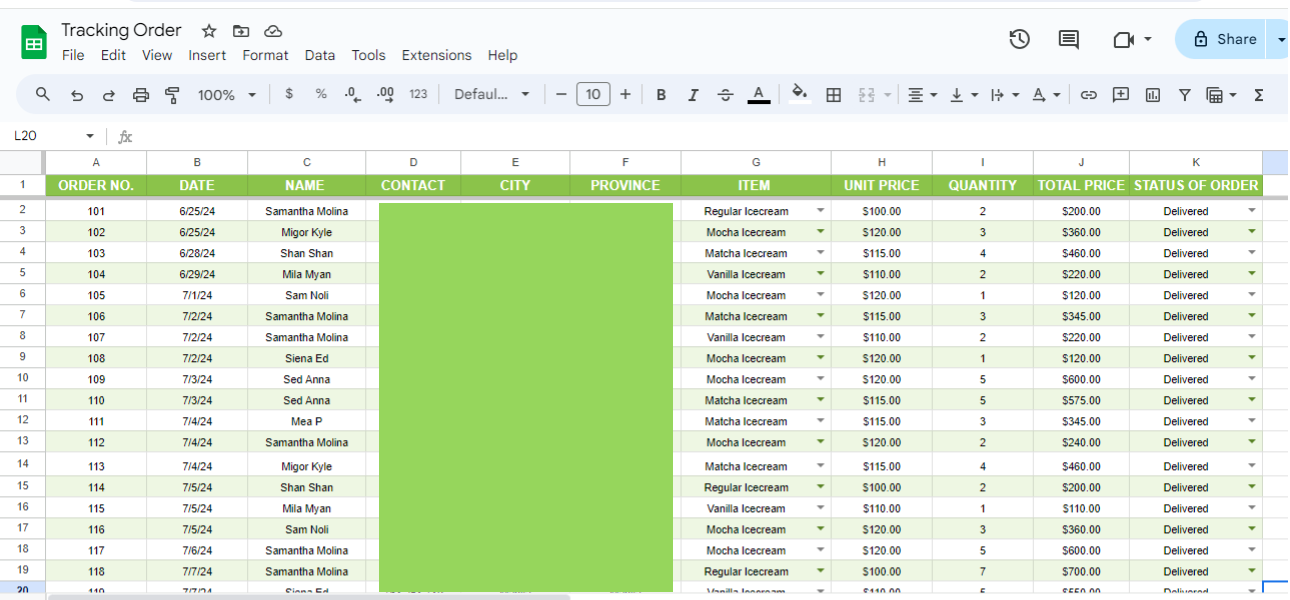Image resolution: width=1290 pixels, height=600 pixels.
Task: Open the fill color picker
Action: pyautogui.click(x=799, y=94)
